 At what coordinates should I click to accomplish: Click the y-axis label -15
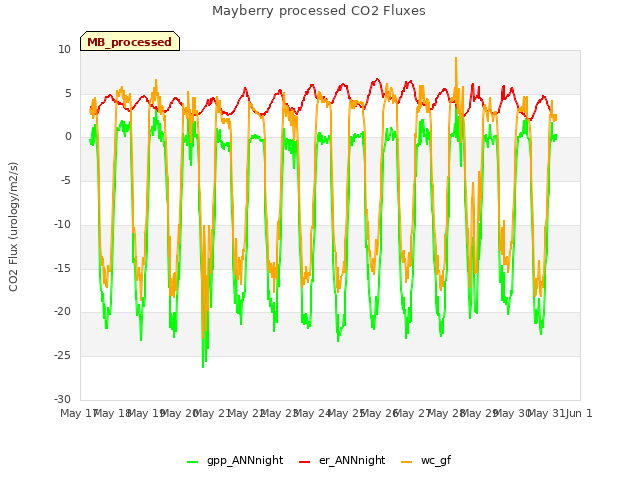[x=62, y=269]
